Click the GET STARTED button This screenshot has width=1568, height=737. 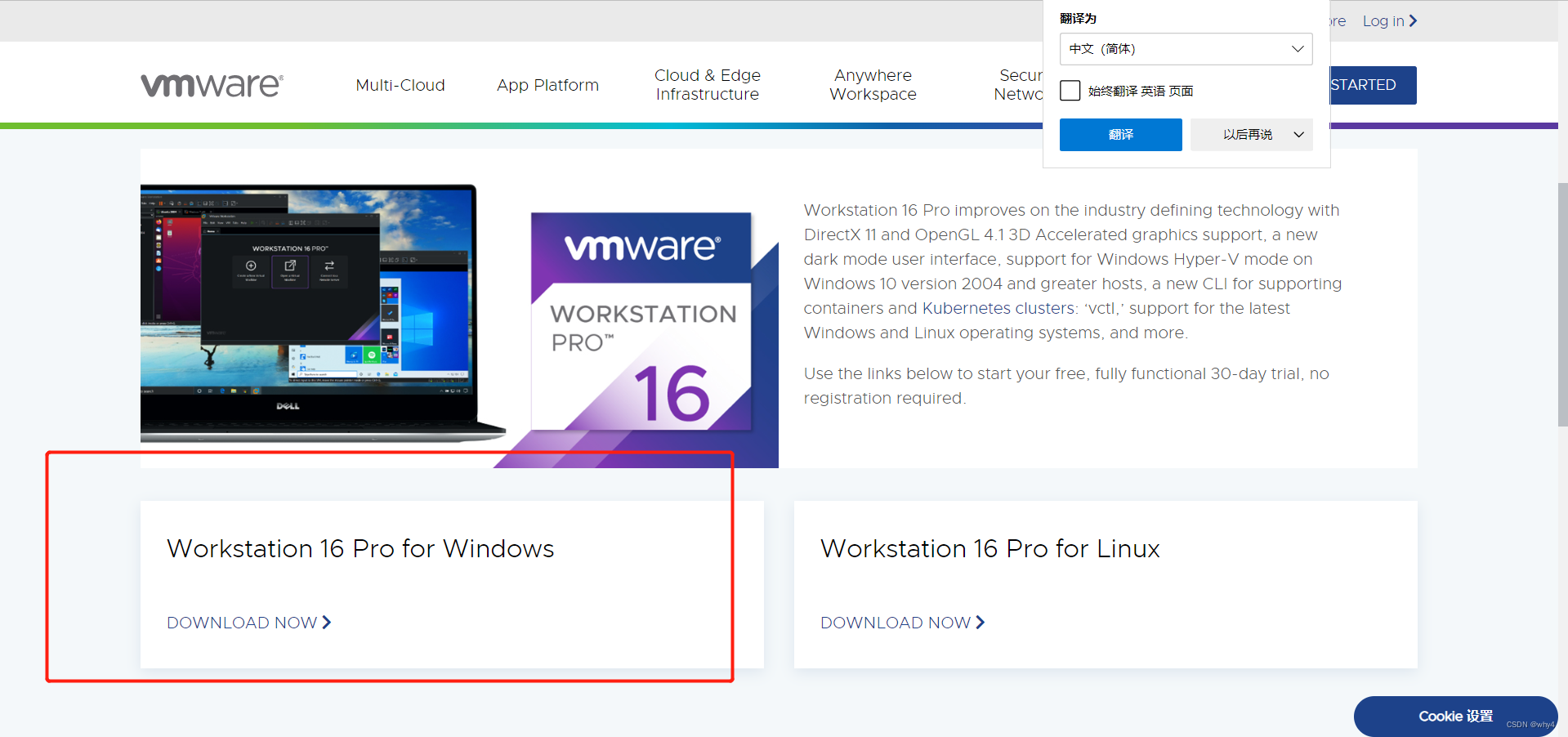(1374, 85)
